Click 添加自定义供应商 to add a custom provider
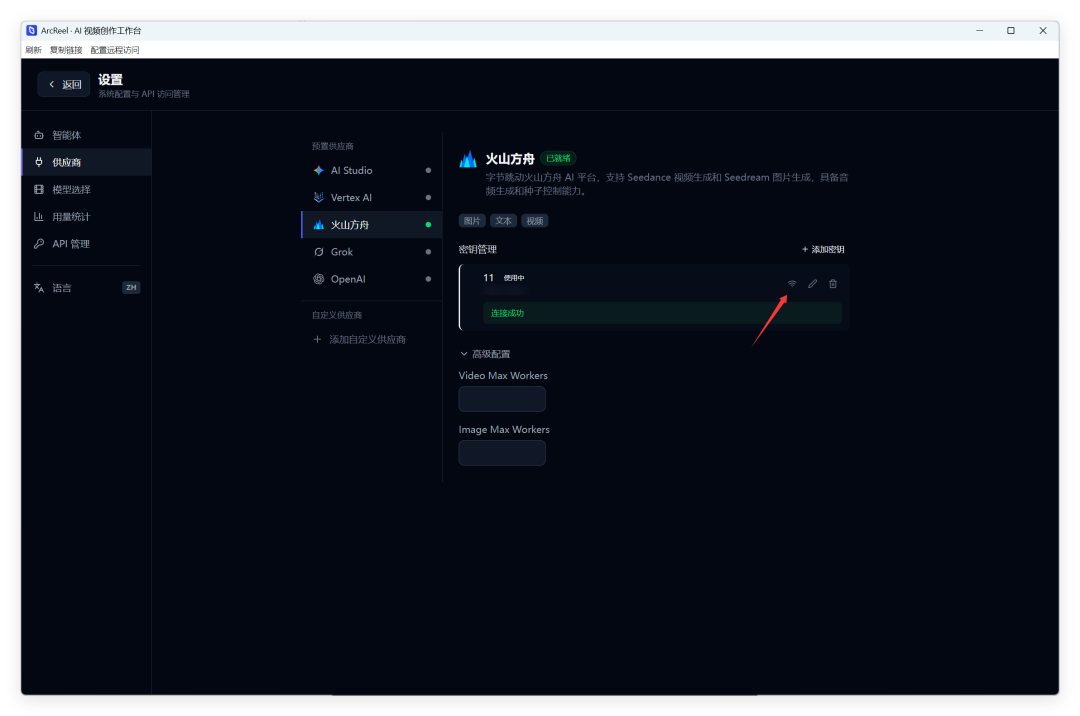 coord(360,339)
